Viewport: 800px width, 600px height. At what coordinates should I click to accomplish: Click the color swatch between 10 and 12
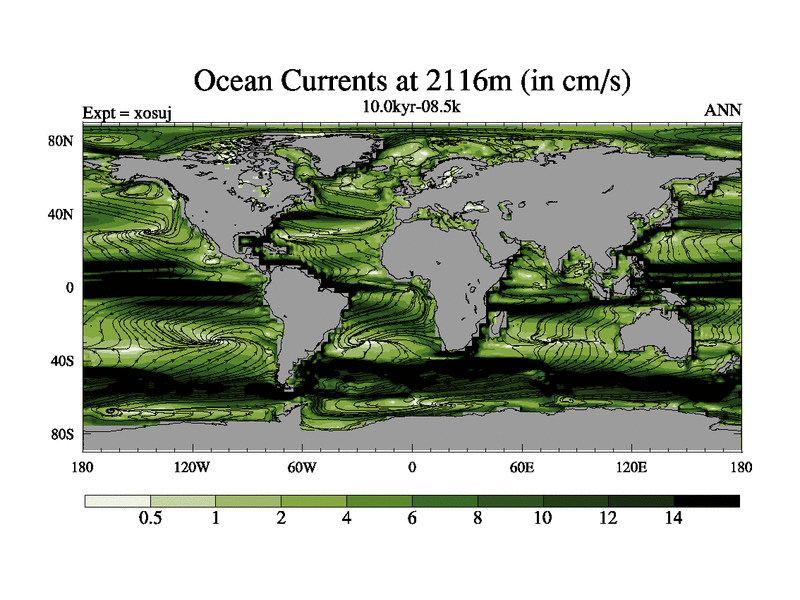point(575,500)
